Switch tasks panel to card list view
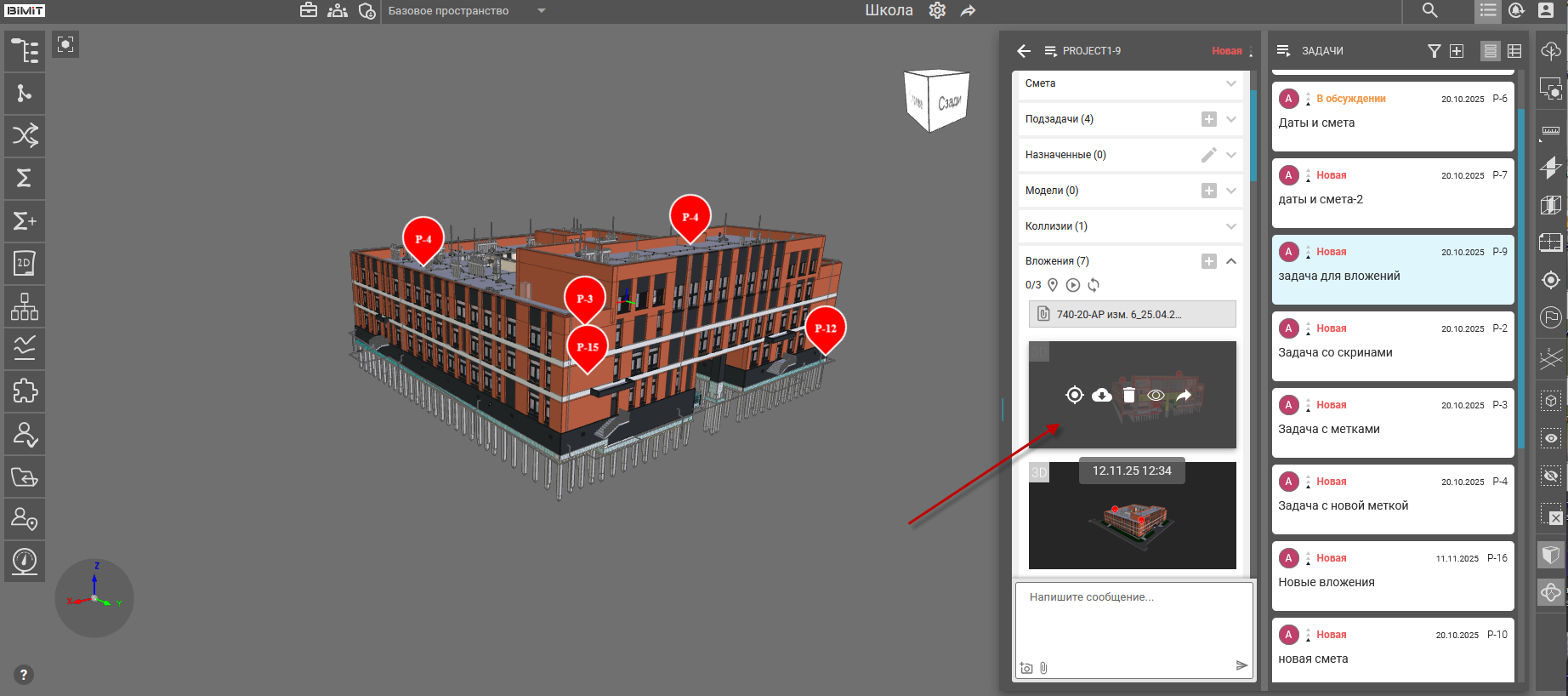Screen dimensions: 1568x696 point(1490,51)
